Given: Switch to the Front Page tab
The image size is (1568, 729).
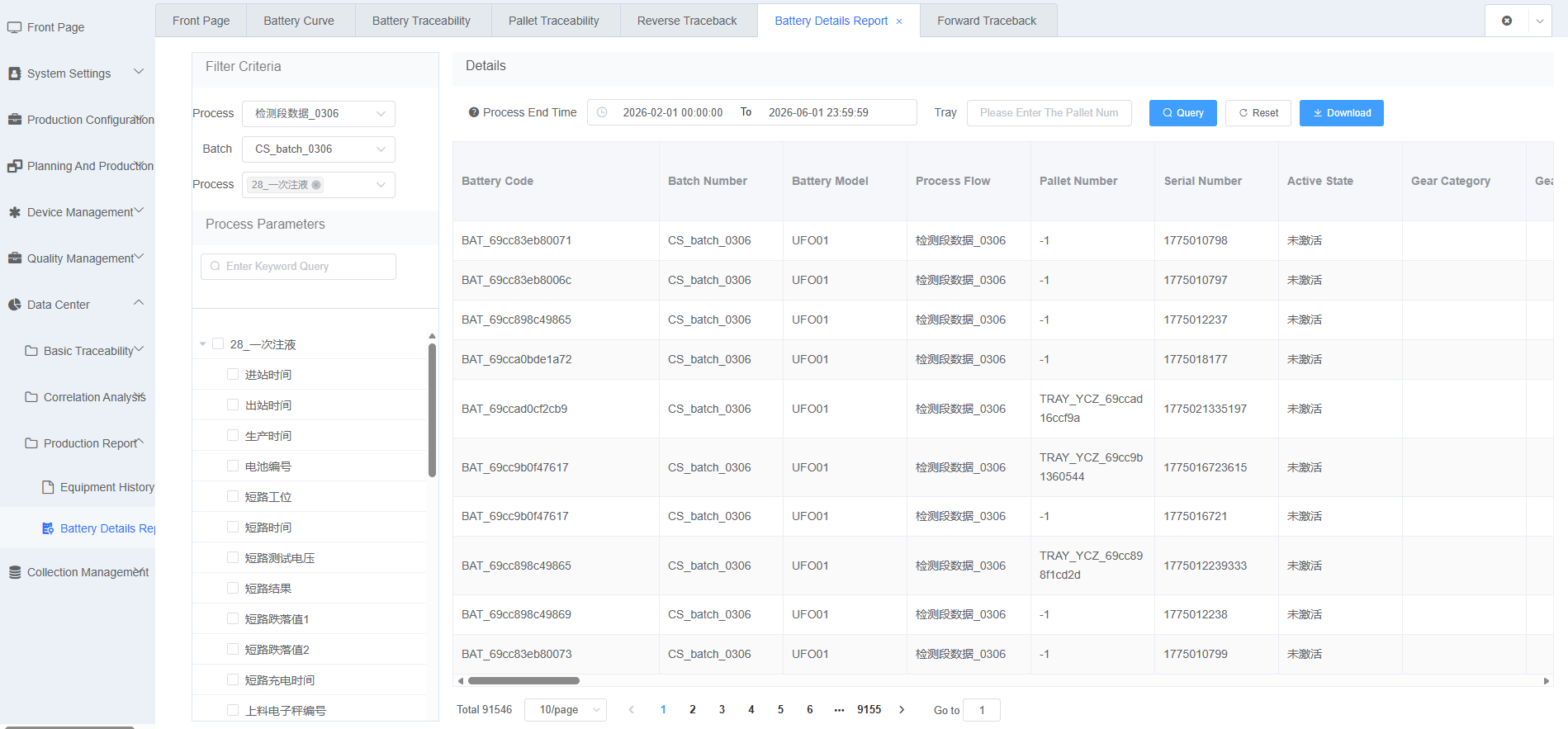Looking at the screenshot, I should [201, 21].
